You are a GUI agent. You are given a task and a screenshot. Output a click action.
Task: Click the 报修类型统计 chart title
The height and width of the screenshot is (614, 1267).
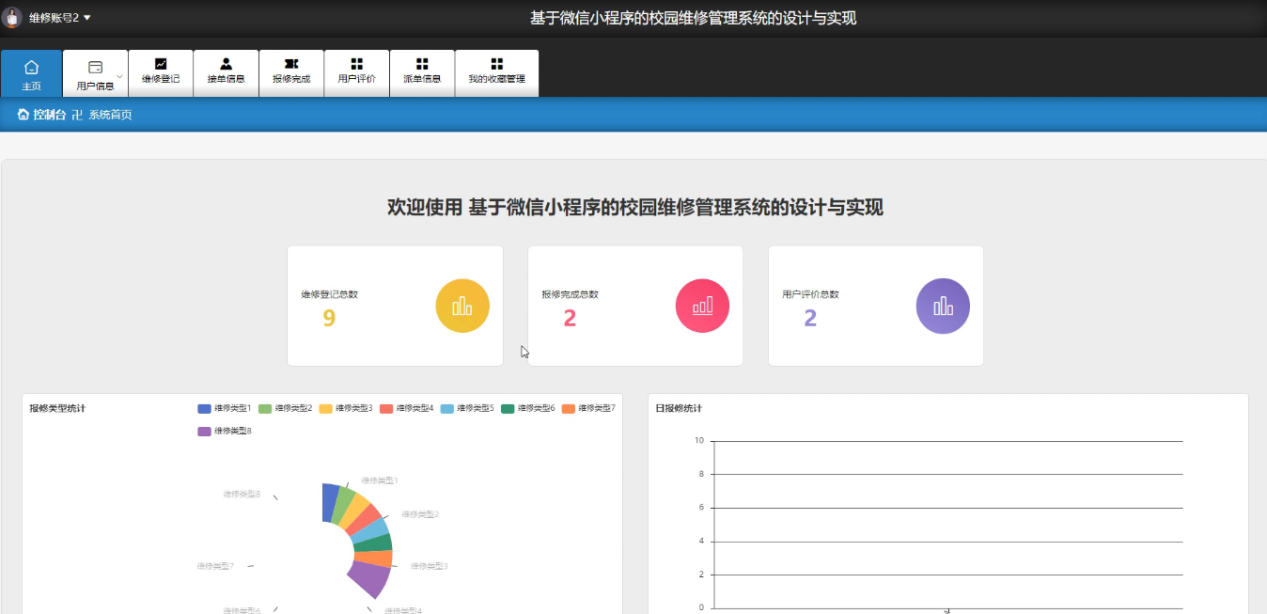click(57, 408)
